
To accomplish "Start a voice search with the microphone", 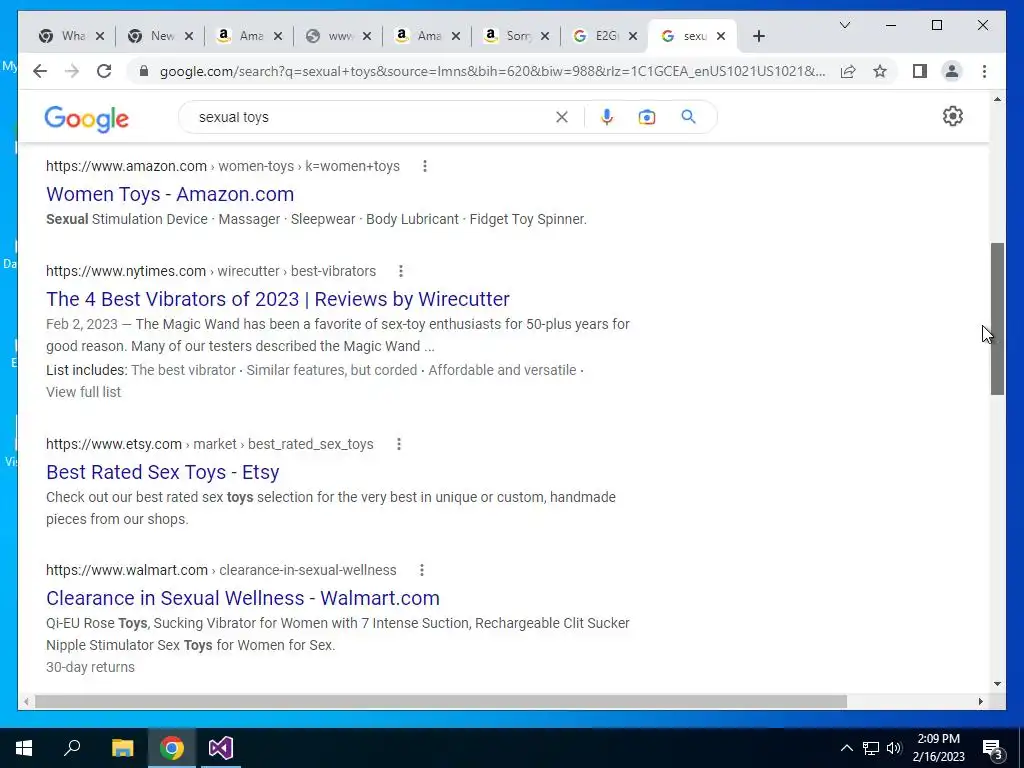I will coord(607,117).
